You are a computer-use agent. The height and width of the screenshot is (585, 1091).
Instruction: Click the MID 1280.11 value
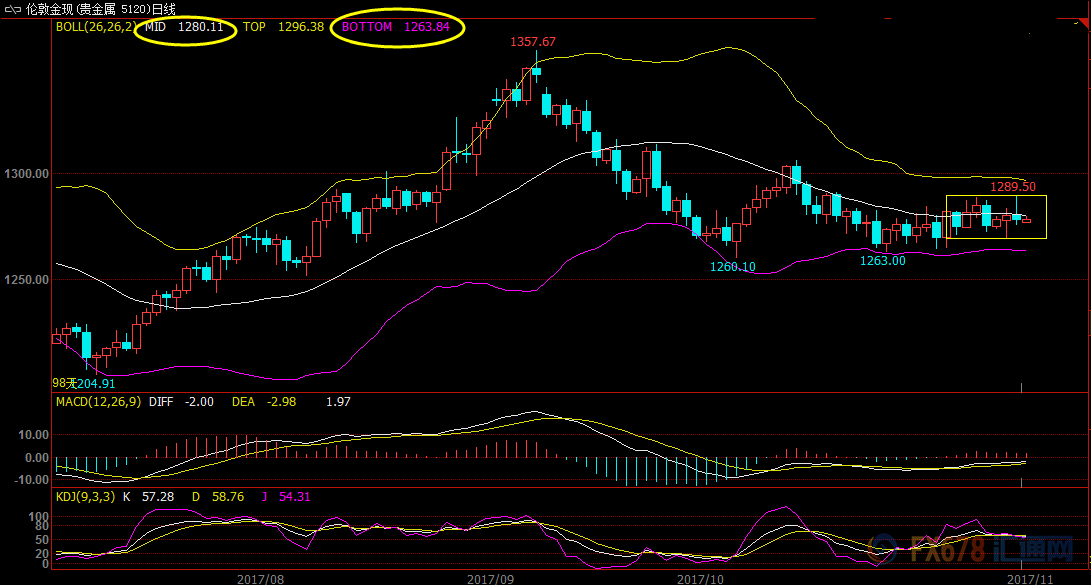(185, 27)
